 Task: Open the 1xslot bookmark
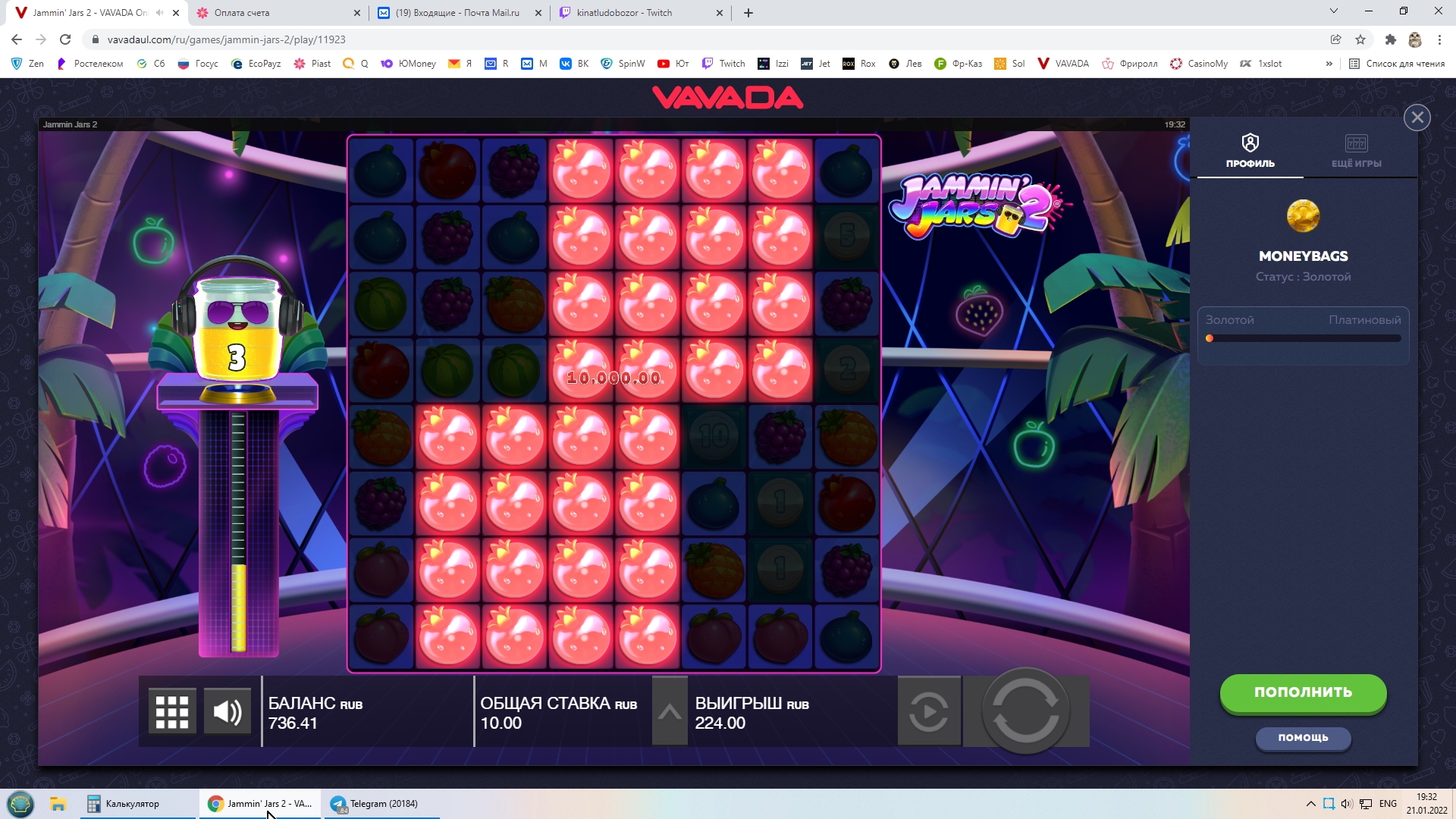pyautogui.click(x=1261, y=64)
